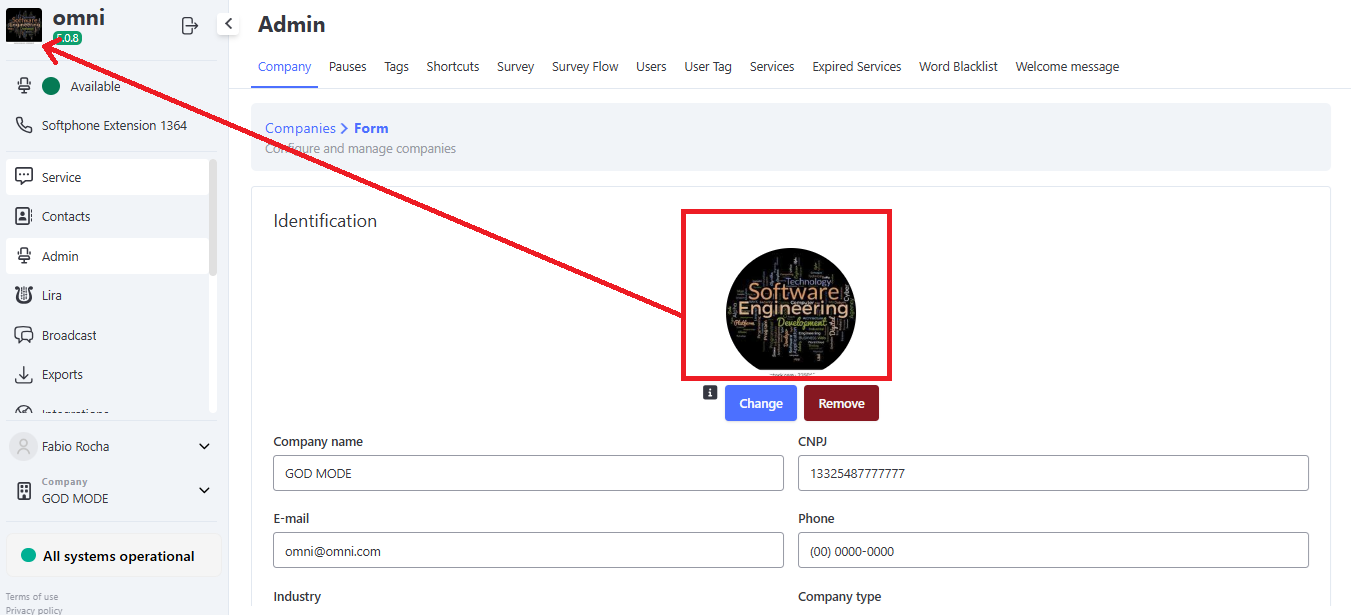Click the Broadcast speech bubbles icon
The image size is (1351, 615).
(25, 335)
